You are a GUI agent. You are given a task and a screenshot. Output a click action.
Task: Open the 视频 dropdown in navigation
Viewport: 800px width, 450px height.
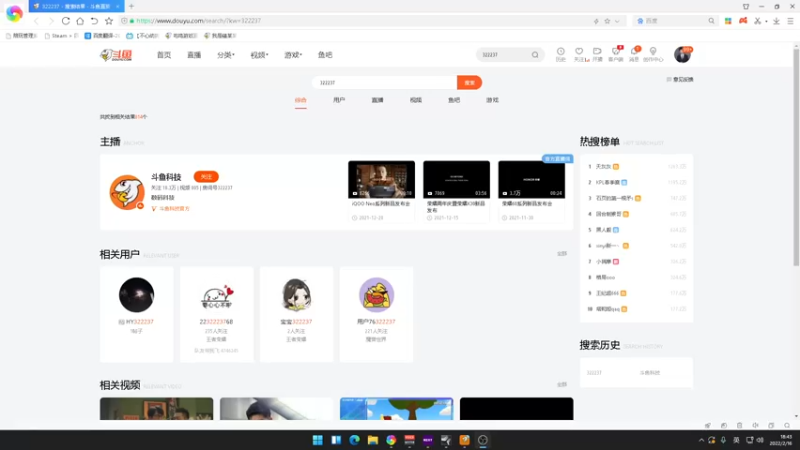click(259, 55)
